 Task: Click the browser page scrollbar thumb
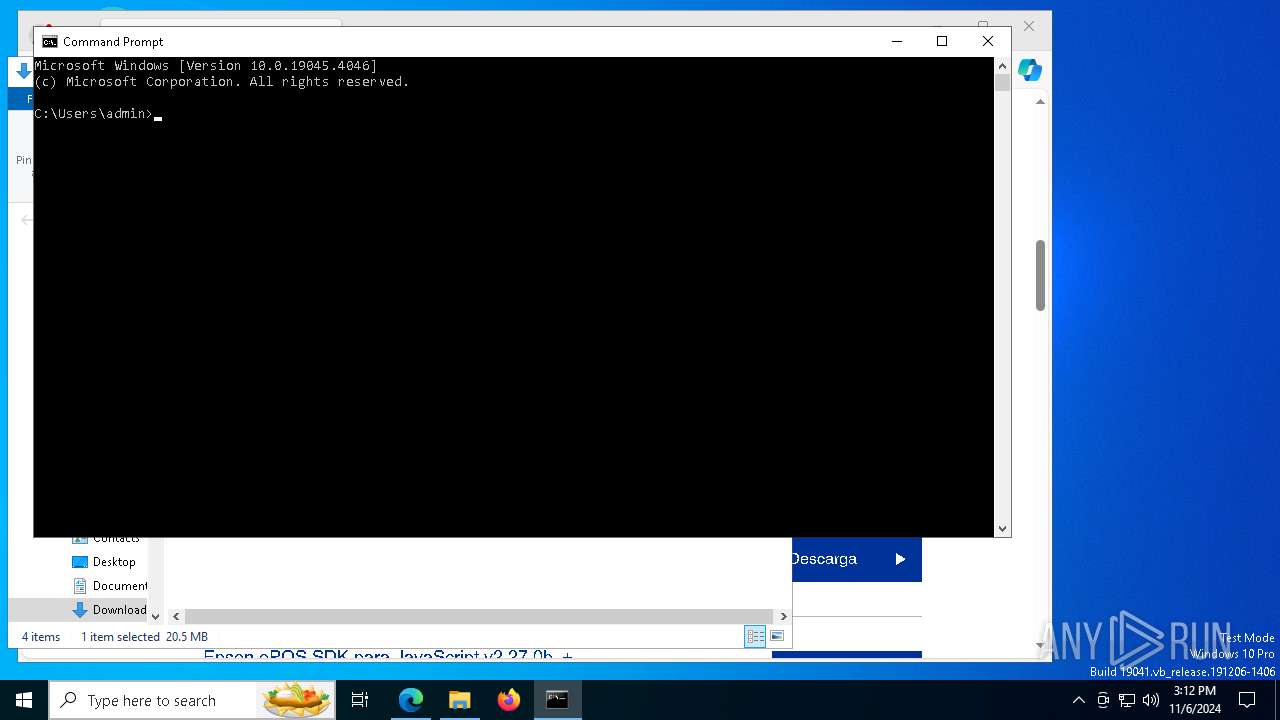(x=1040, y=275)
